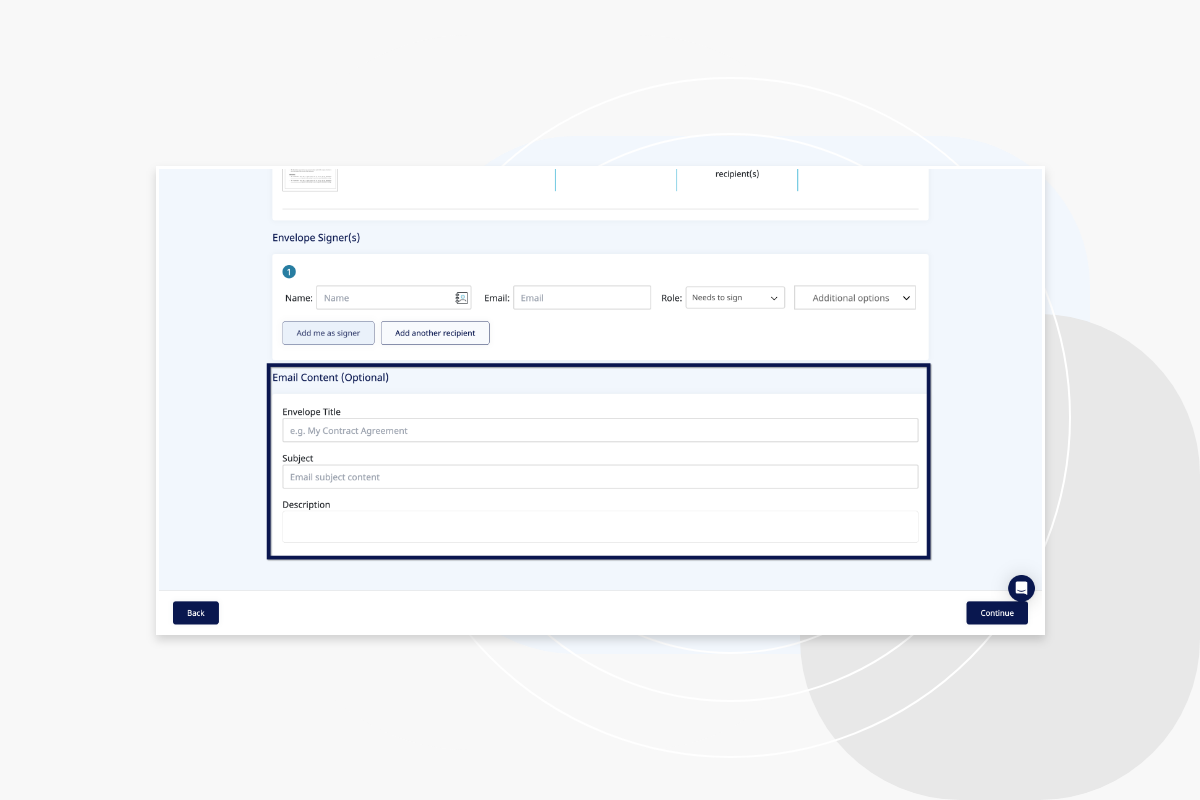This screenshot has width=1200, height=800.
Task: Click the Email Content (Optional) header
Action: [330, 378]
